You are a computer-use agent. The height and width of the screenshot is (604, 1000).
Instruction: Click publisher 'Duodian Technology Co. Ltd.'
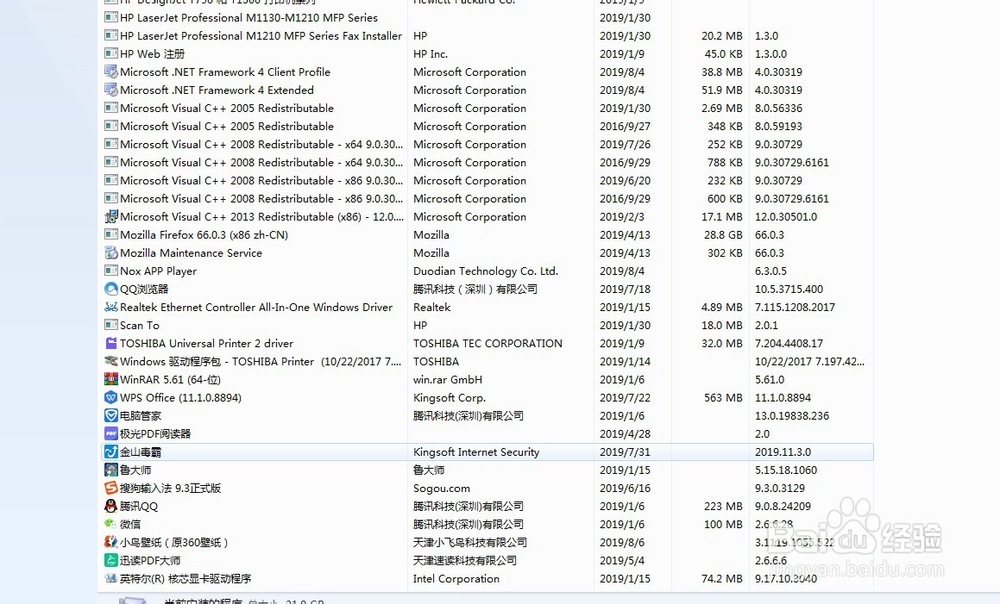click(x=485, y=271)
